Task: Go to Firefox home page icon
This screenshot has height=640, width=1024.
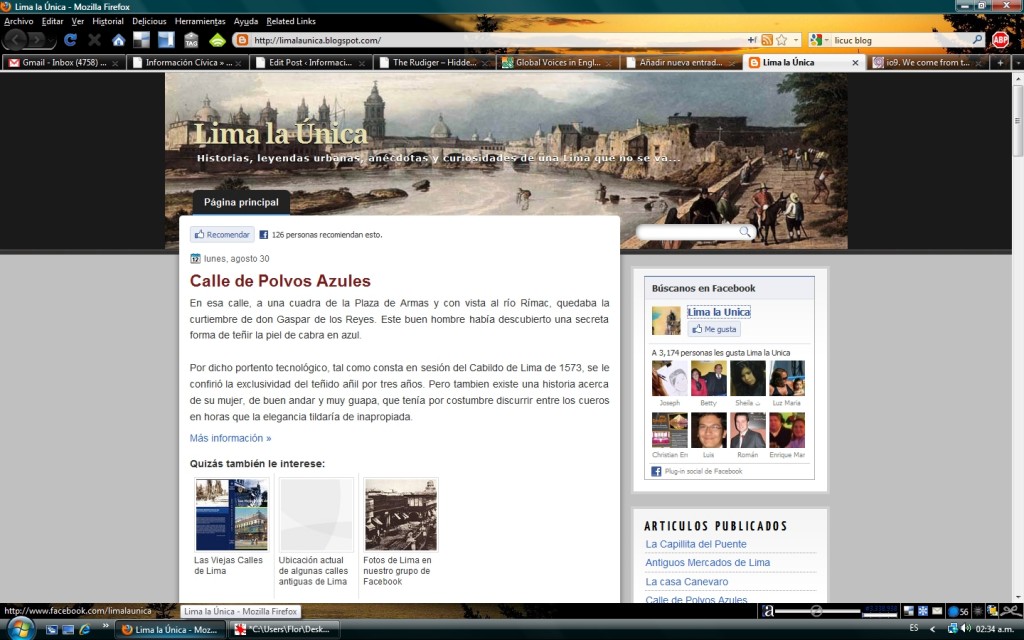Action: tap(118, 40)
